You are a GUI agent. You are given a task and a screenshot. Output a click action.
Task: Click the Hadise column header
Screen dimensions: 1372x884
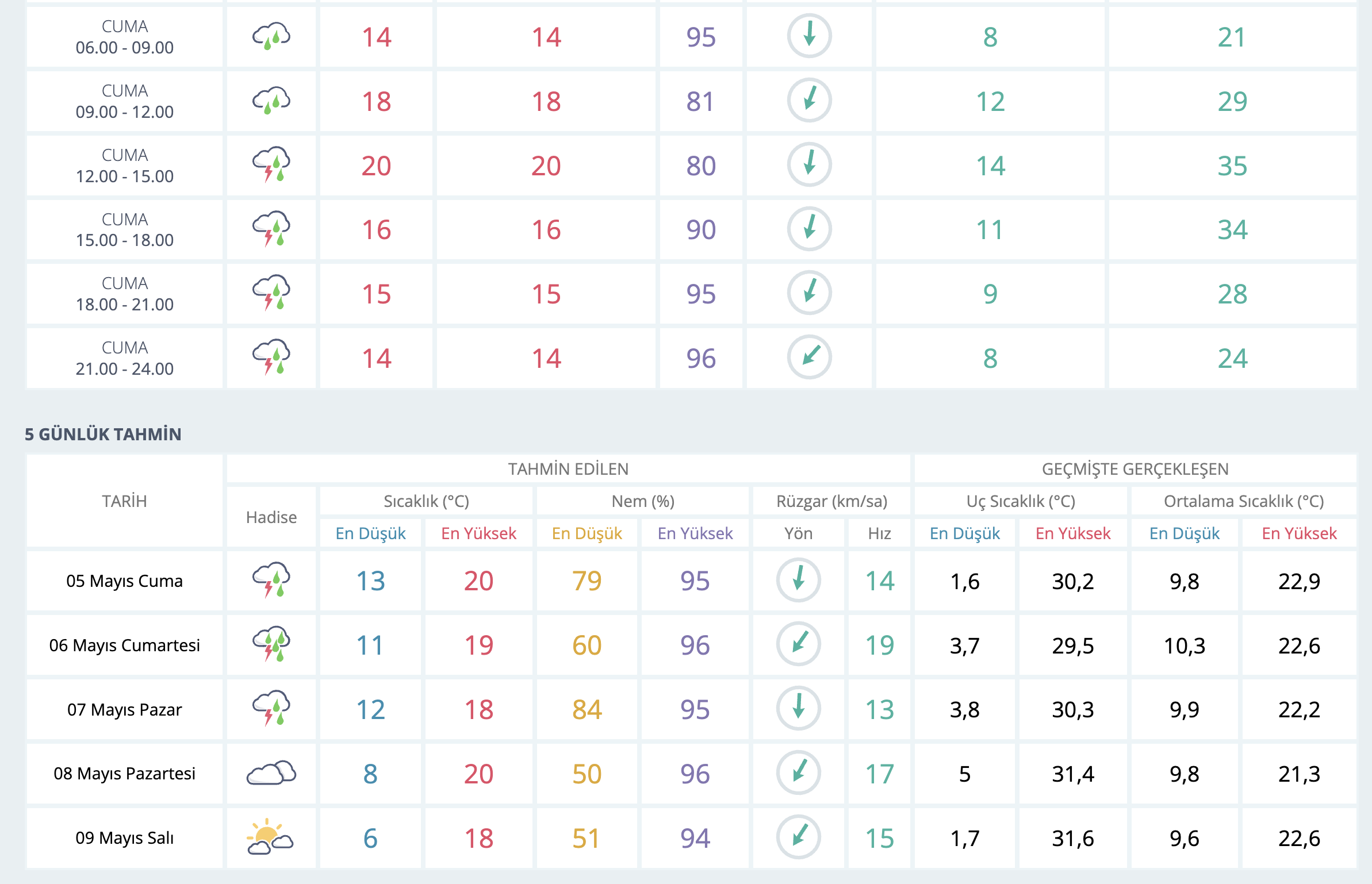tap(271, 517)
